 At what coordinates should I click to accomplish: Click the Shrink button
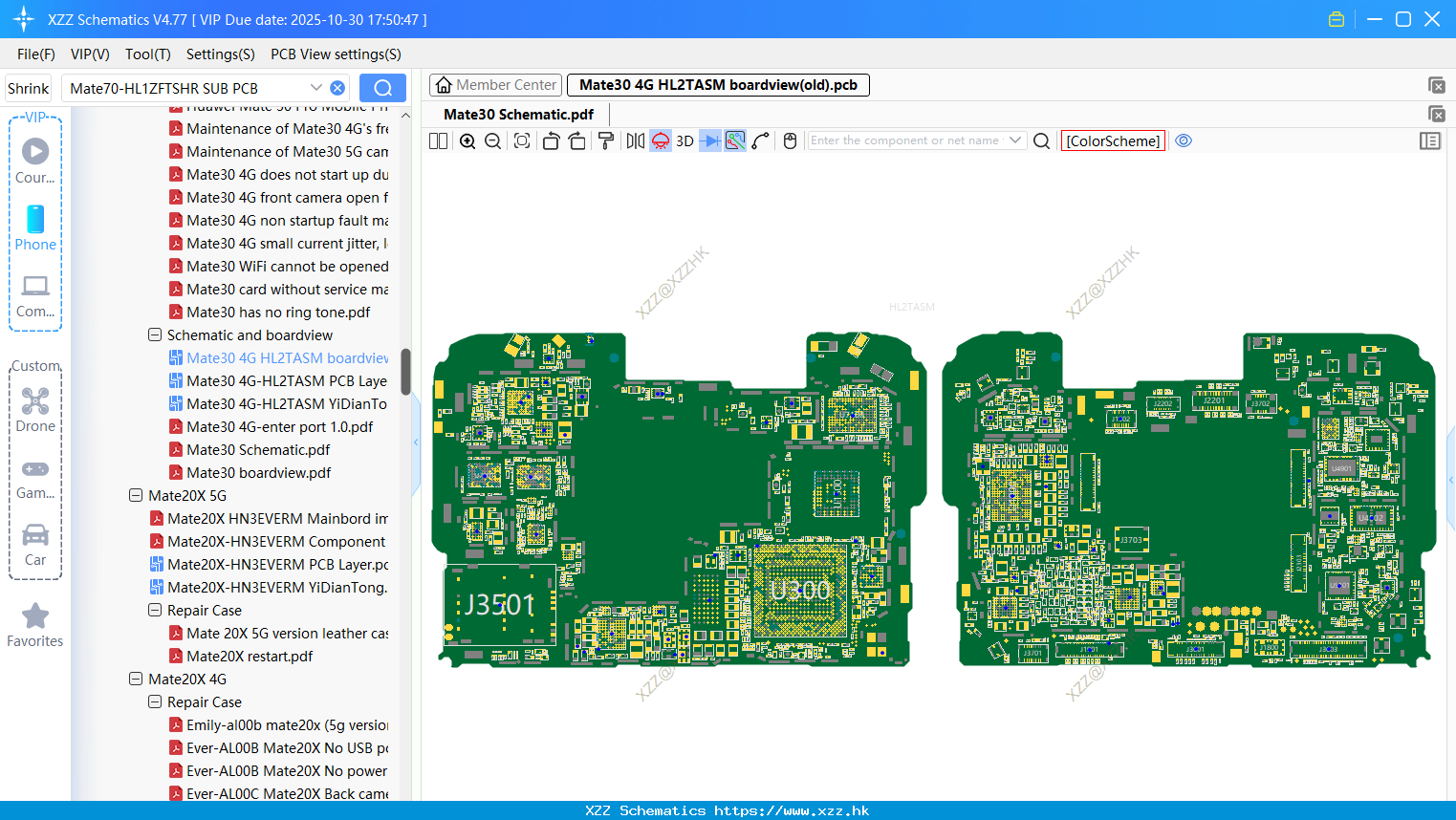pos(29,88)
